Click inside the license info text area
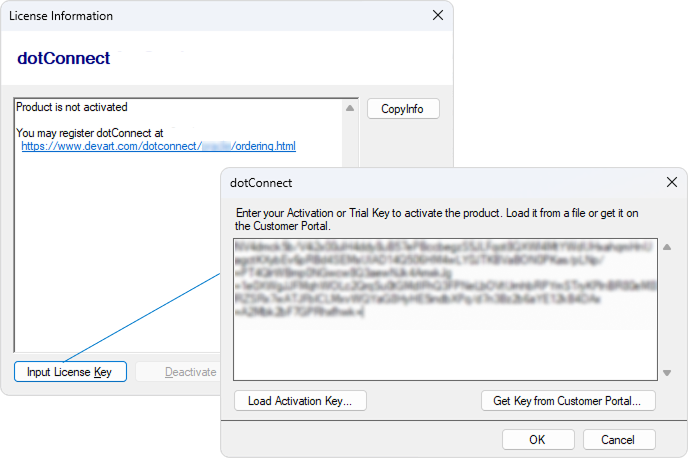This screenshot has height=458, width=688. tap(120, 250)
